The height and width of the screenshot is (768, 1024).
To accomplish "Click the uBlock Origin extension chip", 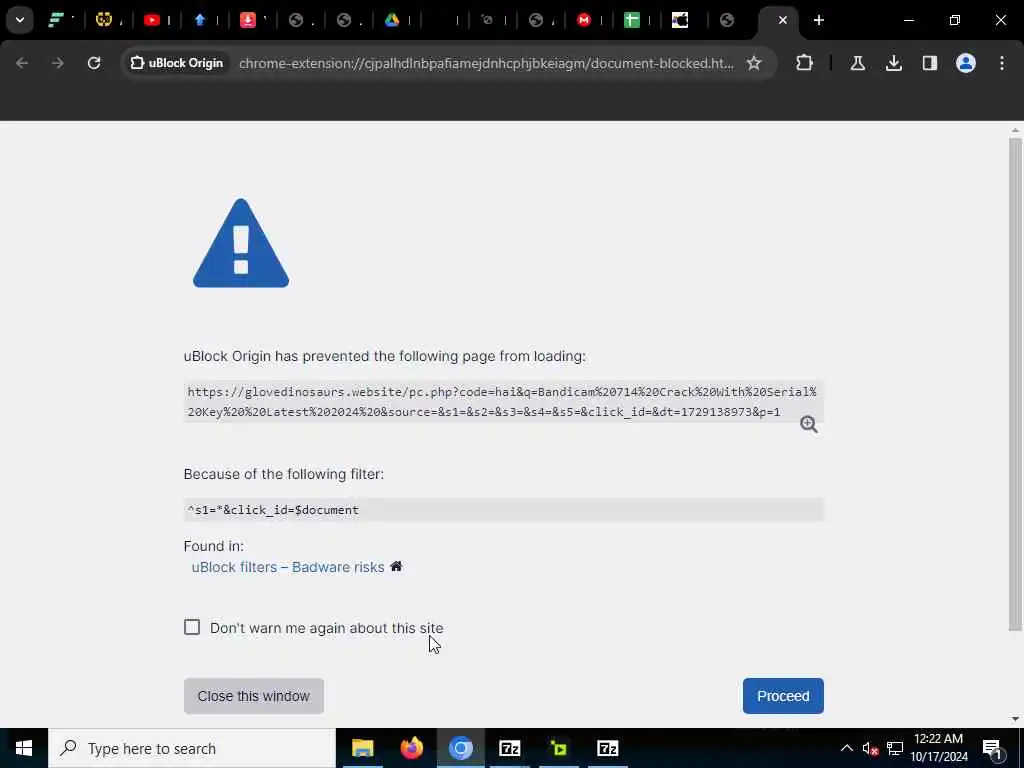I will (x=177, y=63).
